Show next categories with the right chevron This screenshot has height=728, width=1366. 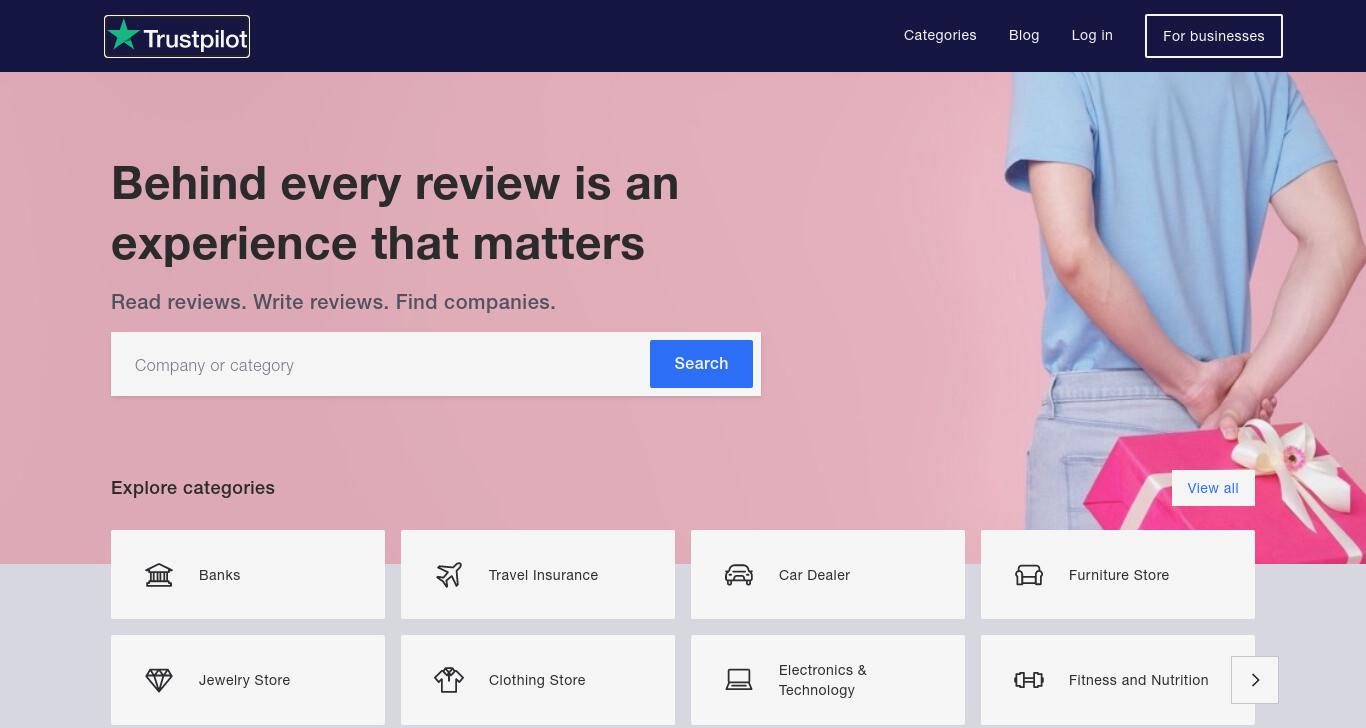click(1255, 680)
